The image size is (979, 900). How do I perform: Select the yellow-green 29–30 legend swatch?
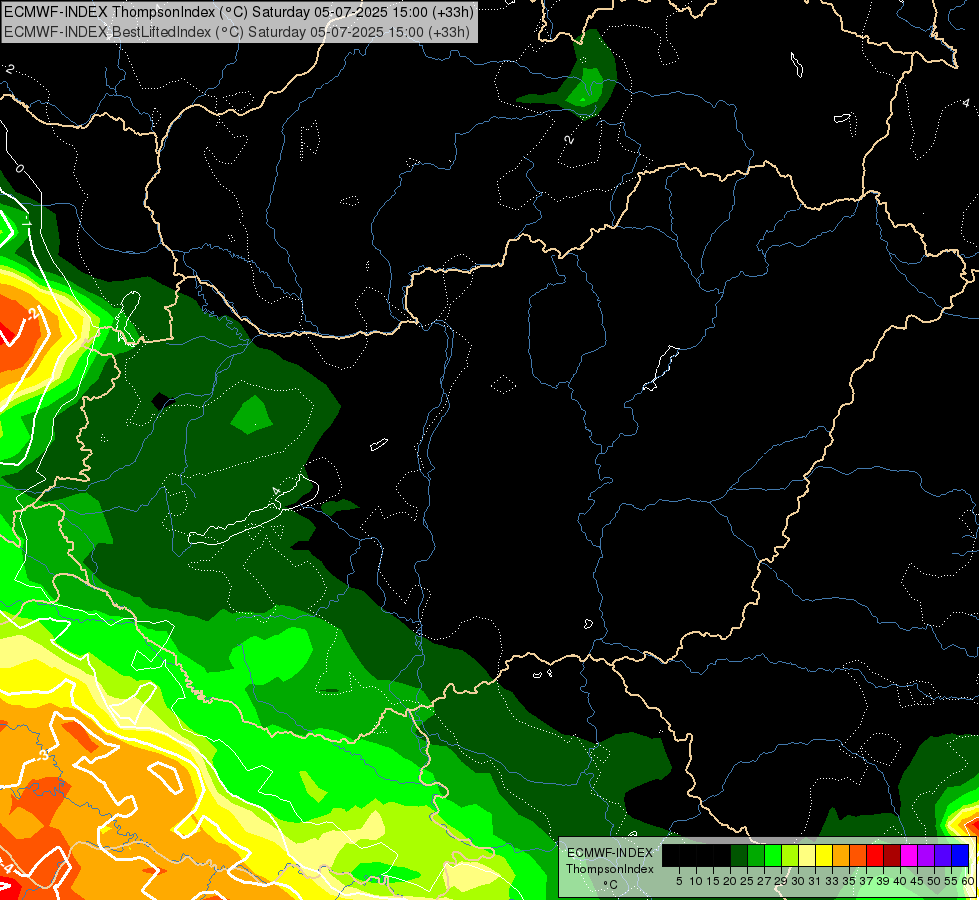click(790, 855)
